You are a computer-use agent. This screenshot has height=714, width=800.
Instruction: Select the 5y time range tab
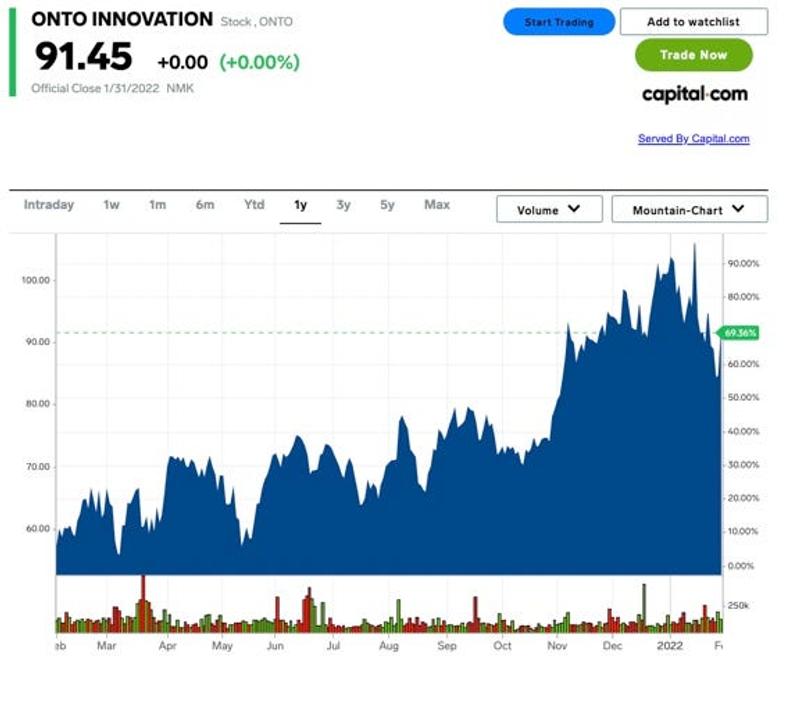pos(387,205)
